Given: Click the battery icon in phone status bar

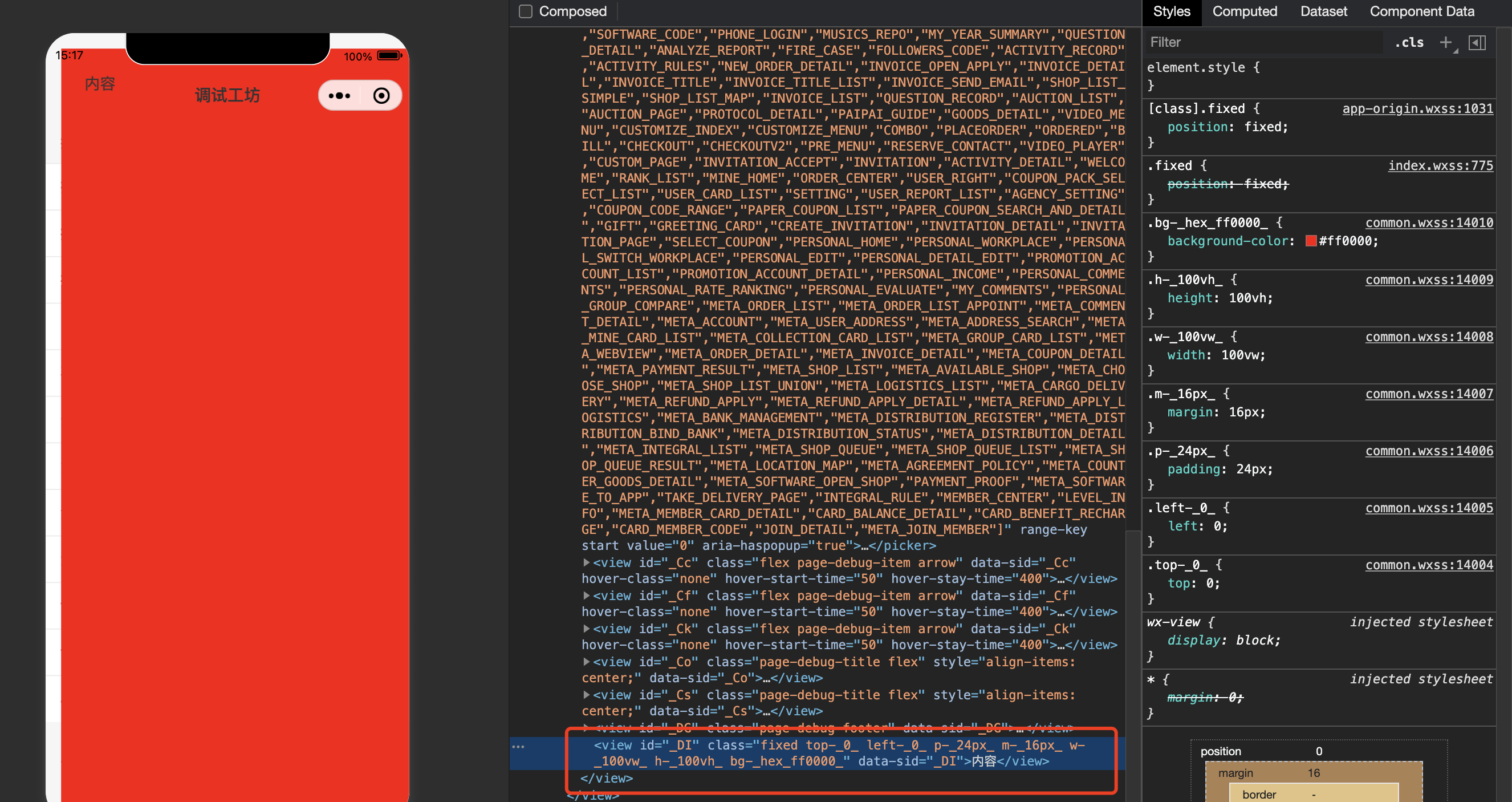Looking at the screenshot, I should tap(389, 56).
